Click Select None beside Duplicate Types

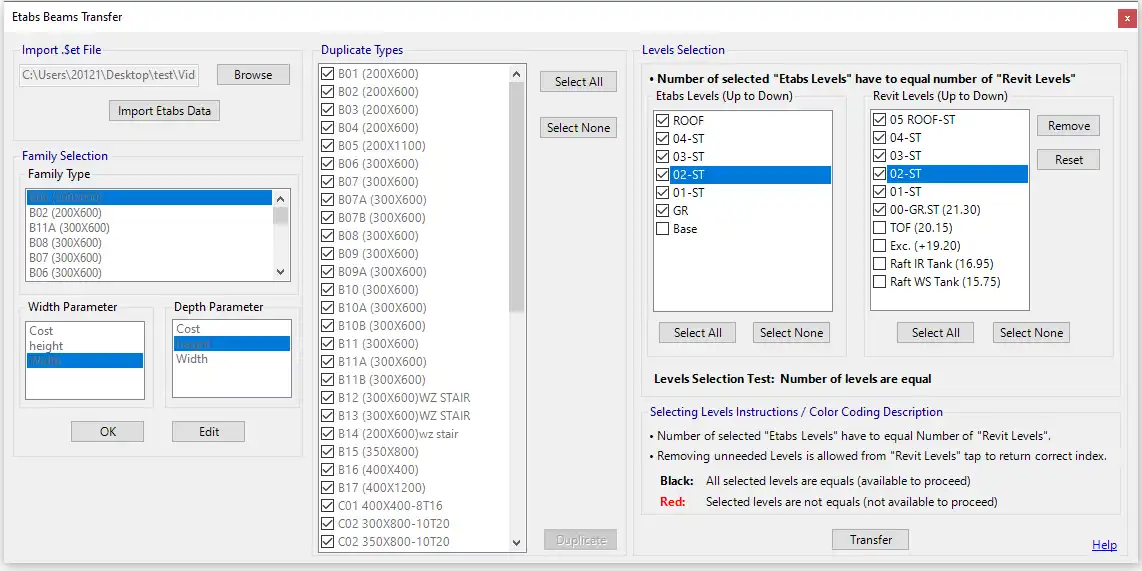(x=578, y=128)
